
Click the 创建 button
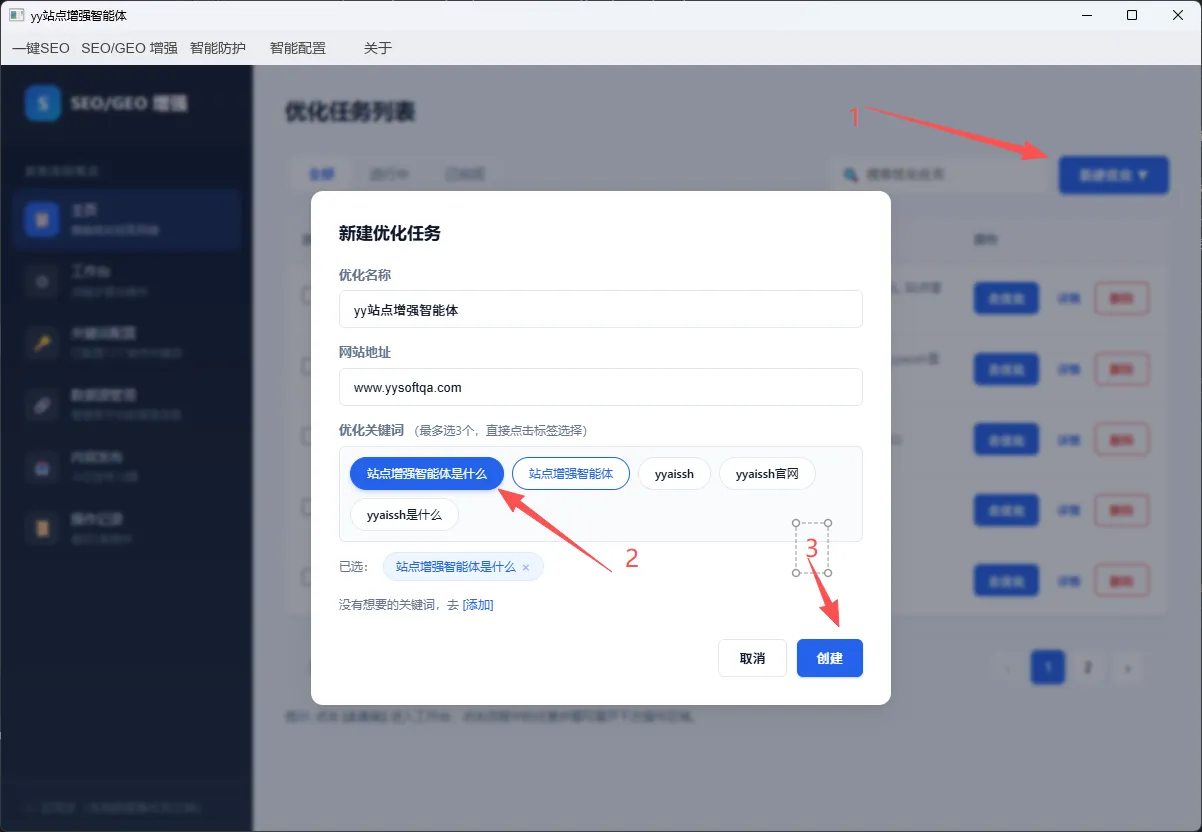pyautogui.click(x=830, y=658)
